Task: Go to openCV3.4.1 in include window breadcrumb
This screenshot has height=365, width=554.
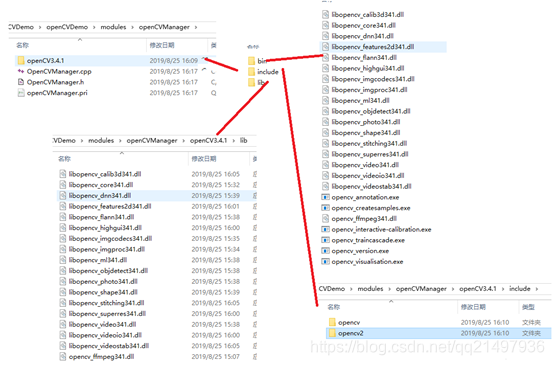Action: (478, 289)
